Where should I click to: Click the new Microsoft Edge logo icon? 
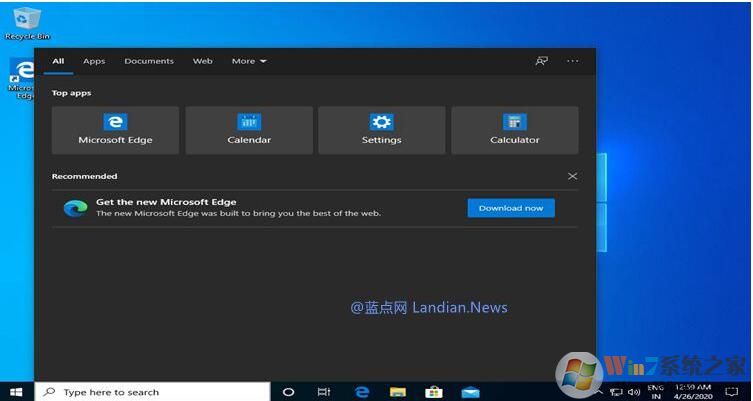75,208
